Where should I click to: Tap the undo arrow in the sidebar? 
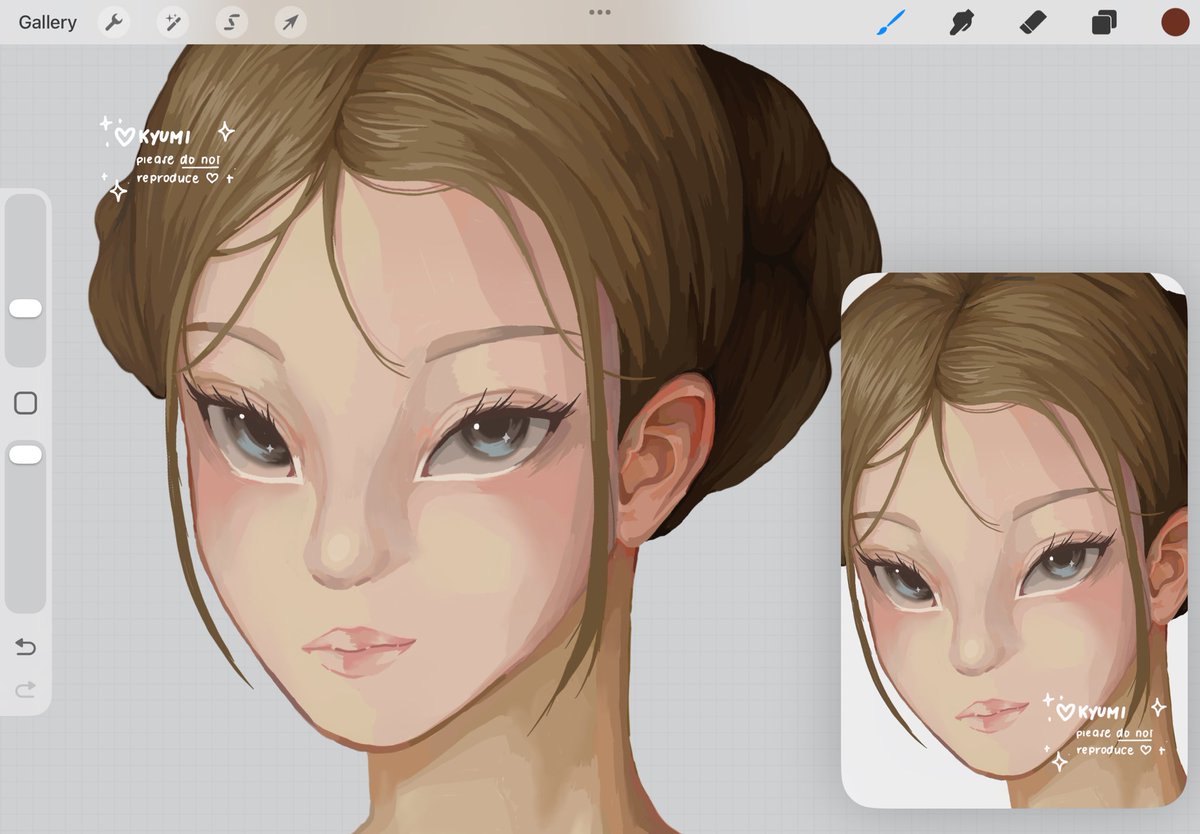tap(25, 647)
